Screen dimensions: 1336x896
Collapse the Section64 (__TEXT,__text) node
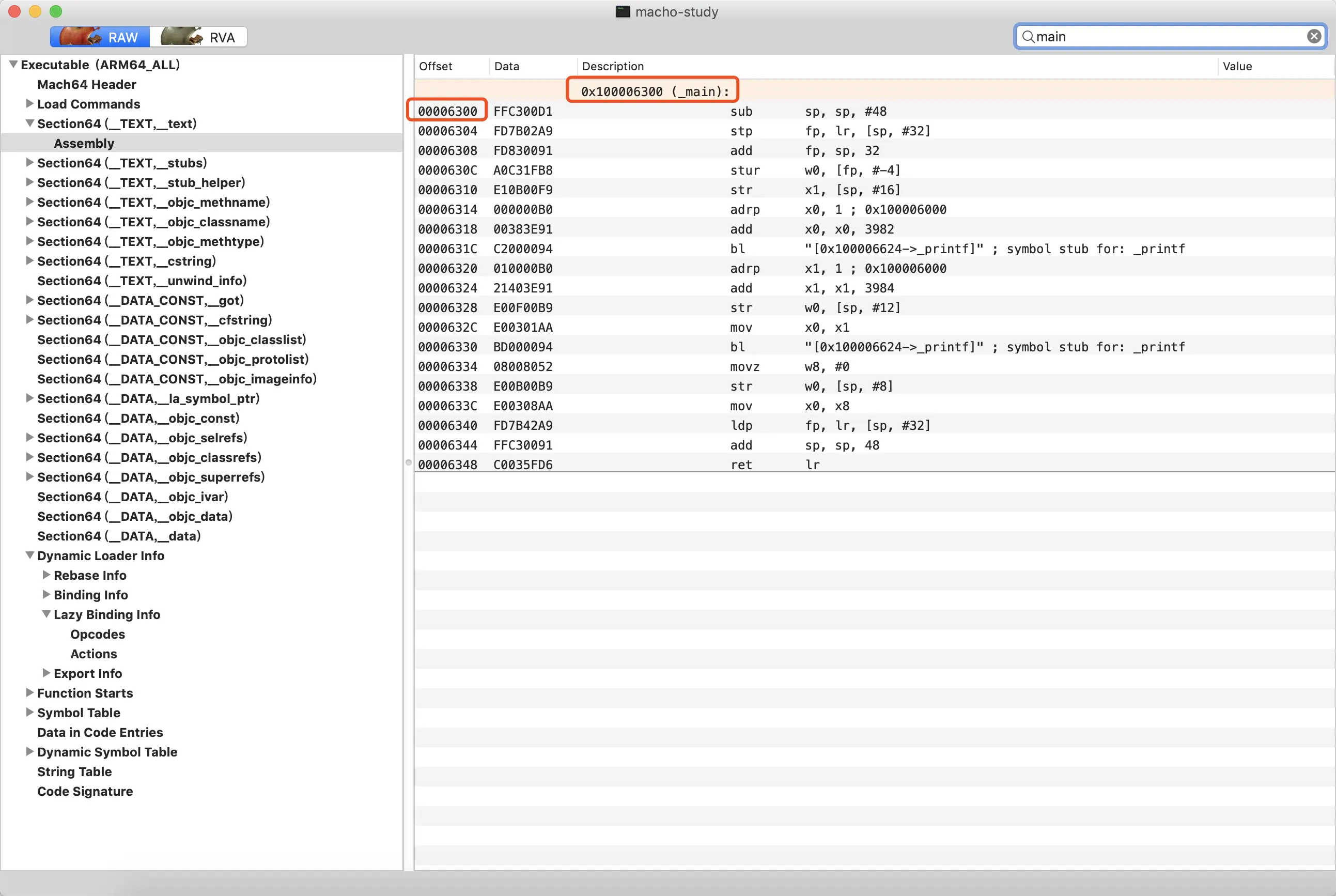pyautogui.click(x=29, y=123)
